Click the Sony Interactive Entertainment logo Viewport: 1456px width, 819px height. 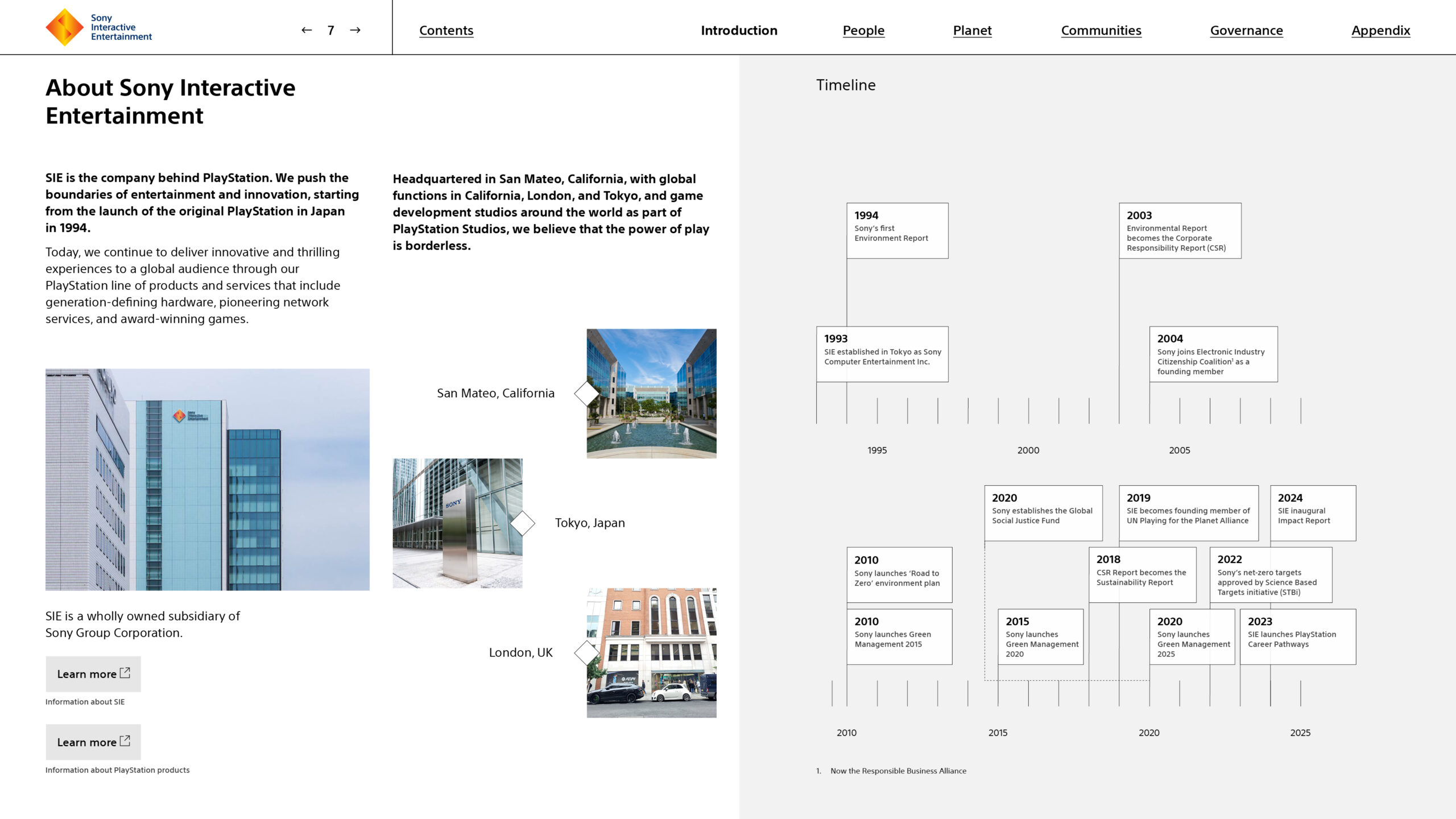(x=99, y=27)
